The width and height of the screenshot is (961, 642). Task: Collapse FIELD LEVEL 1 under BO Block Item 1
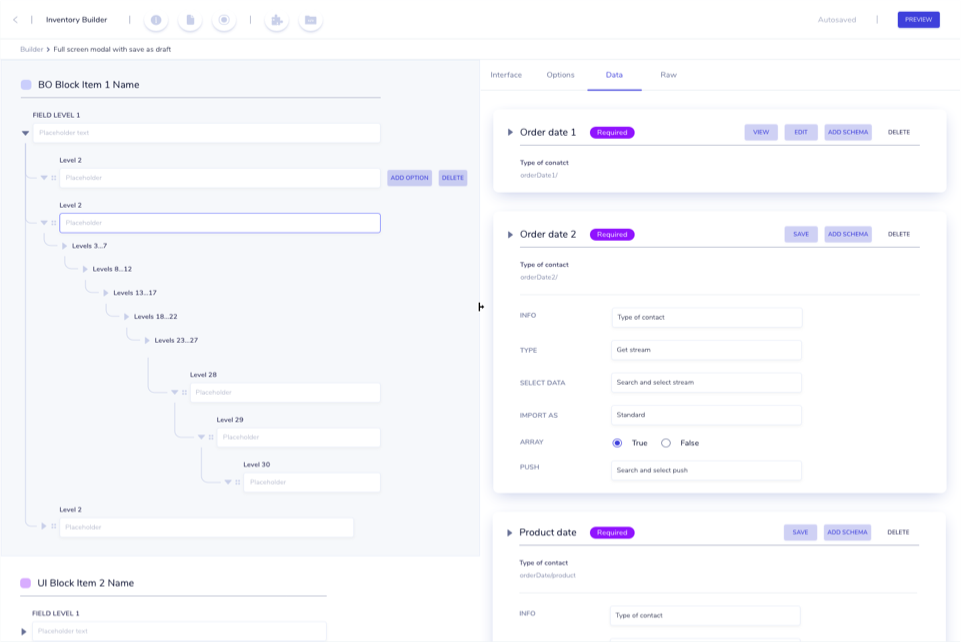[25, 133]
